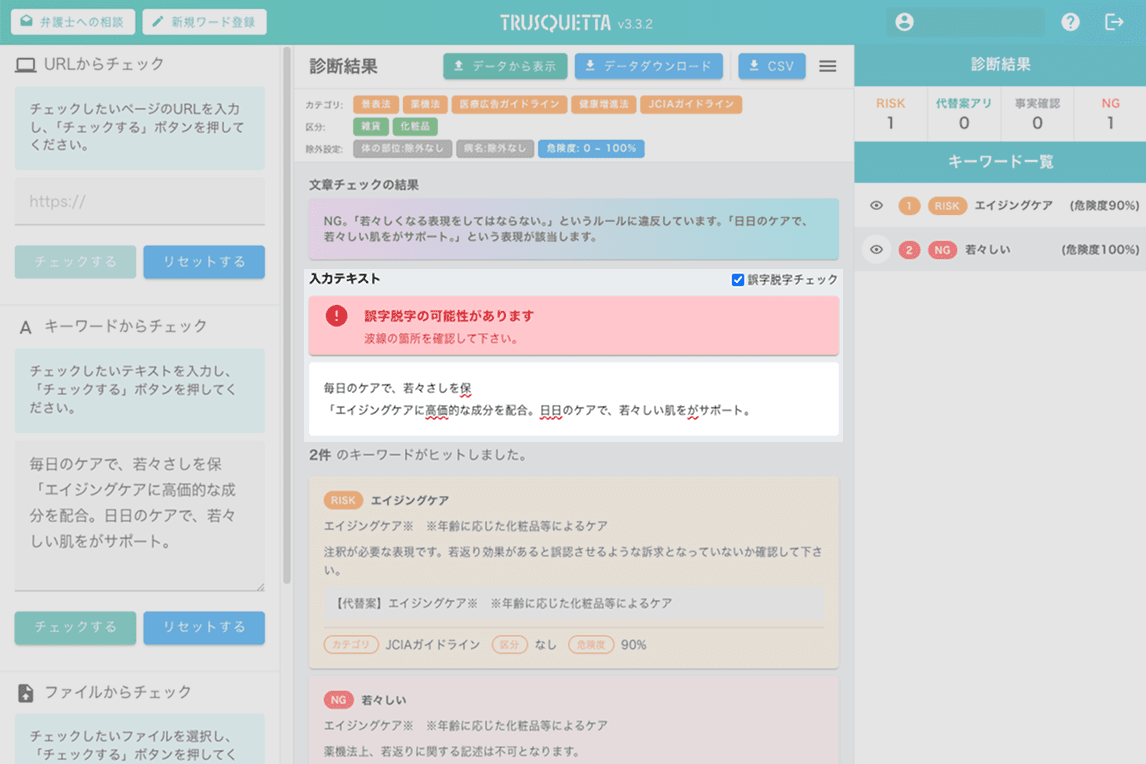Select the 景表法 category tag
This screenshot has height=764, width=1146.
(375, 104)
